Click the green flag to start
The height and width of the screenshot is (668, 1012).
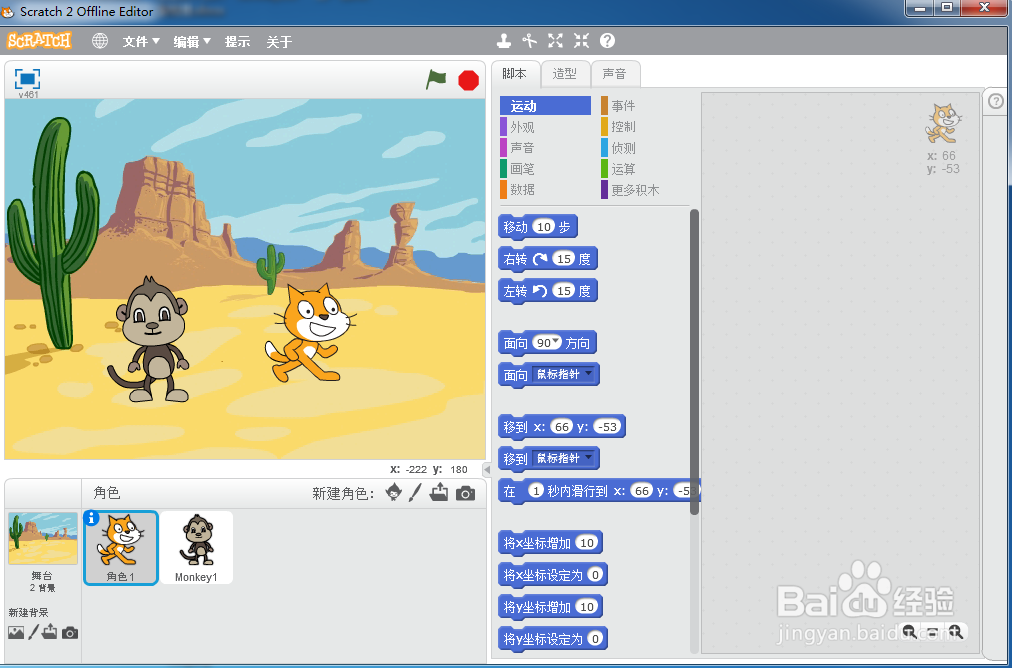(436, 79)
